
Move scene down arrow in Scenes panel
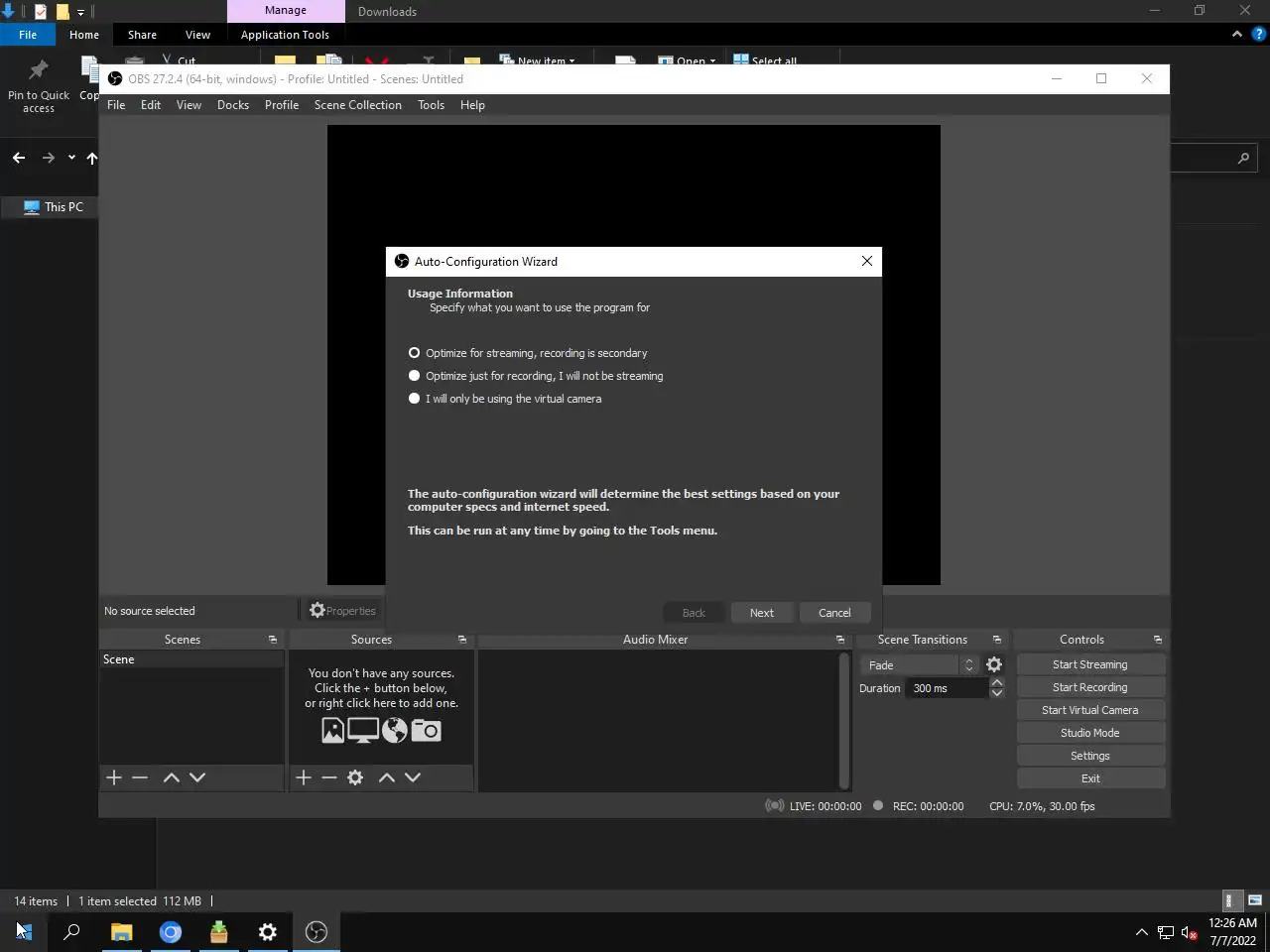tap(197, 777)
